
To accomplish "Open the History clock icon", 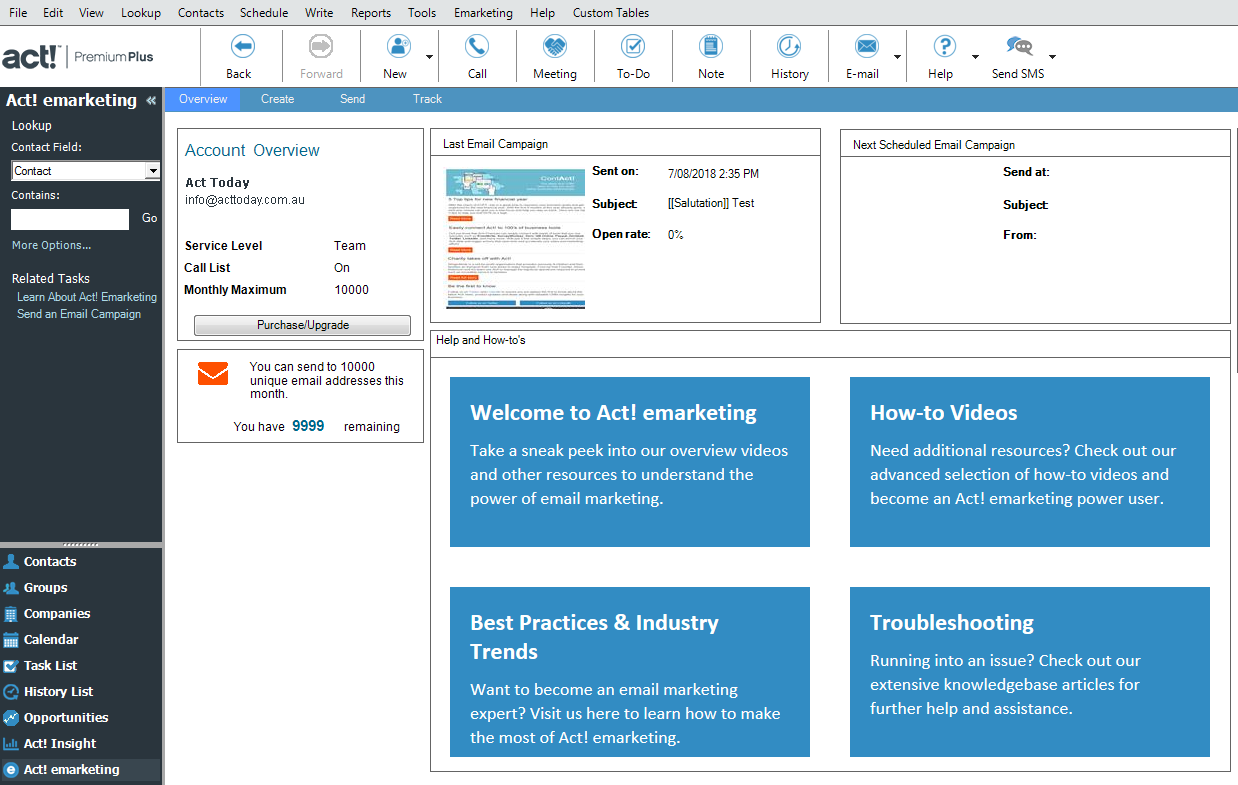I will click(x=789, y=47).
